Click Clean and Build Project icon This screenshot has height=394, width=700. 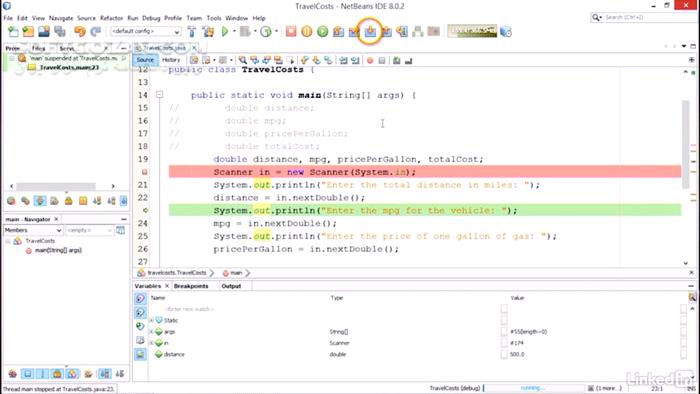208,32
